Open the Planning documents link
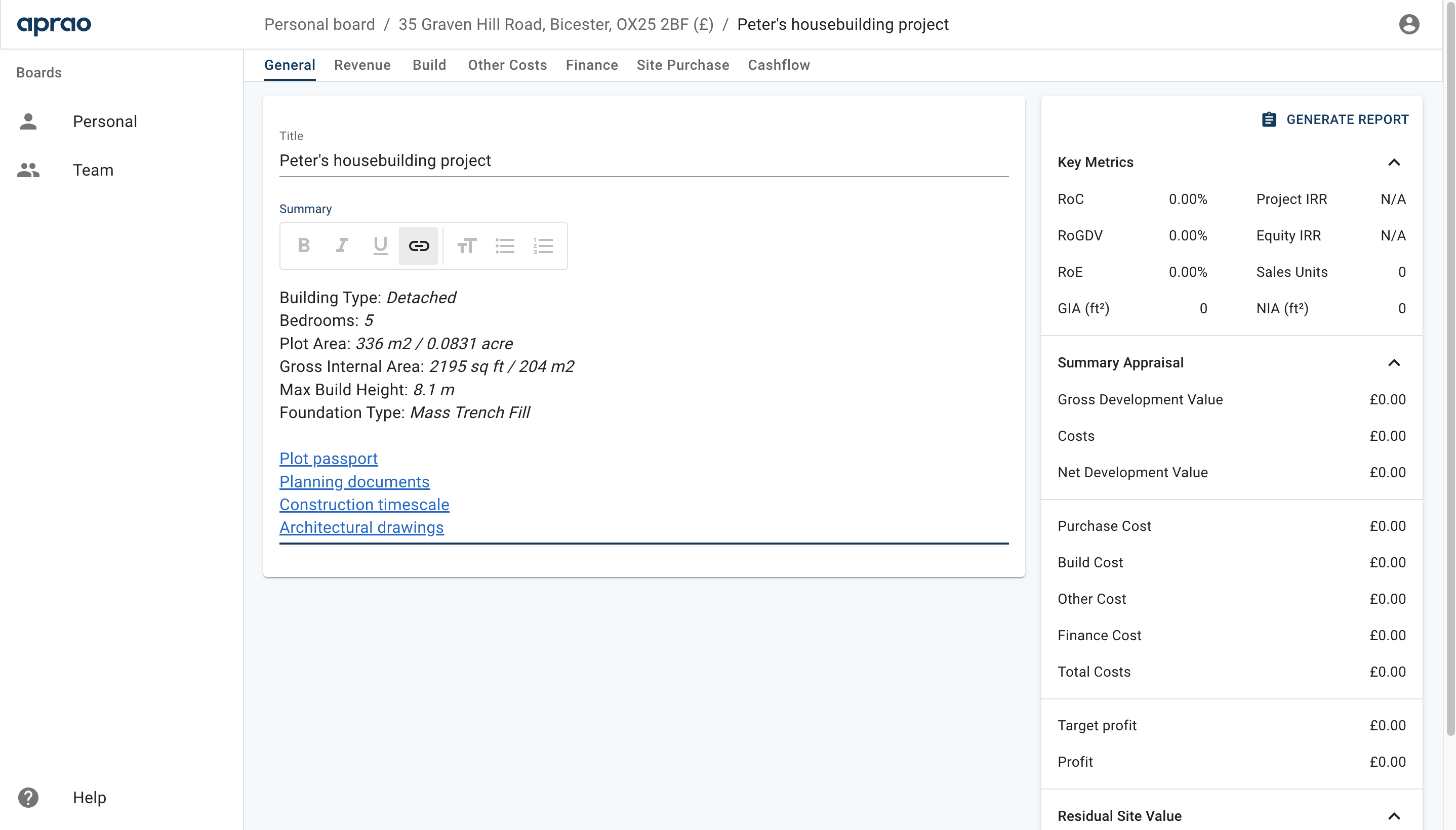 pyautogui.click(x=354, y=482)
